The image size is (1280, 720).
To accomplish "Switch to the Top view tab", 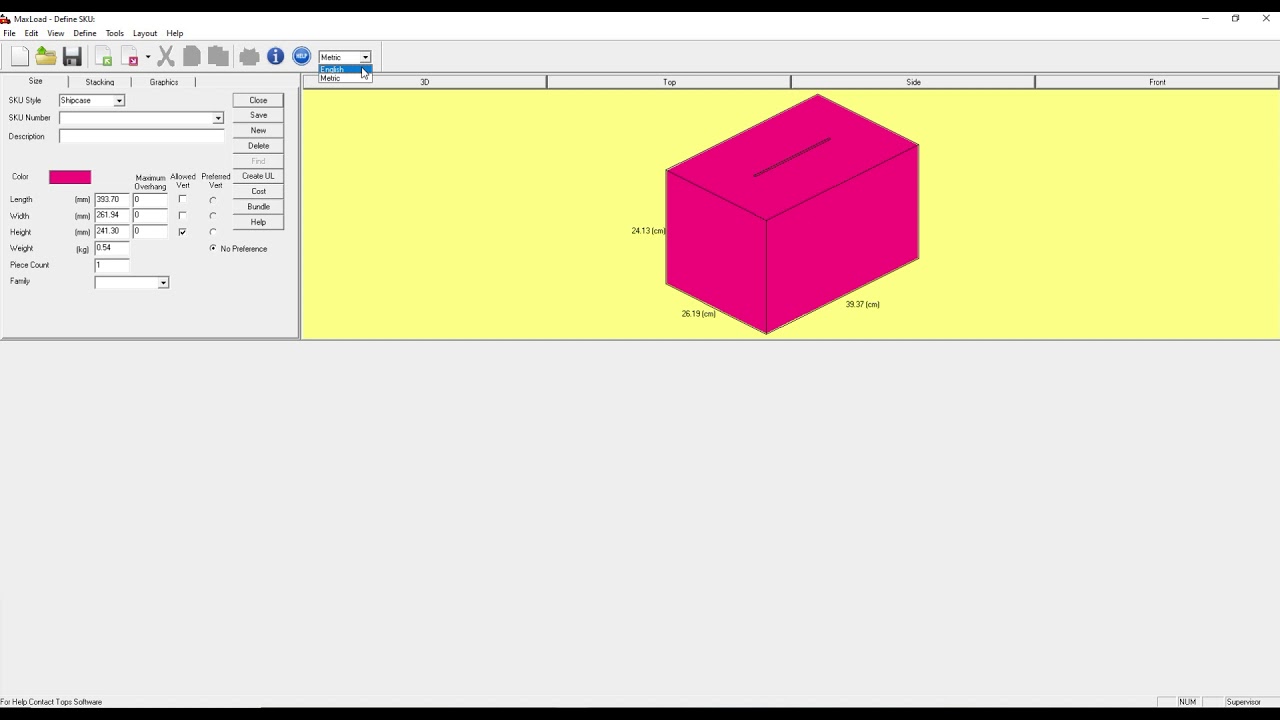I will click(x=669, y=82).
